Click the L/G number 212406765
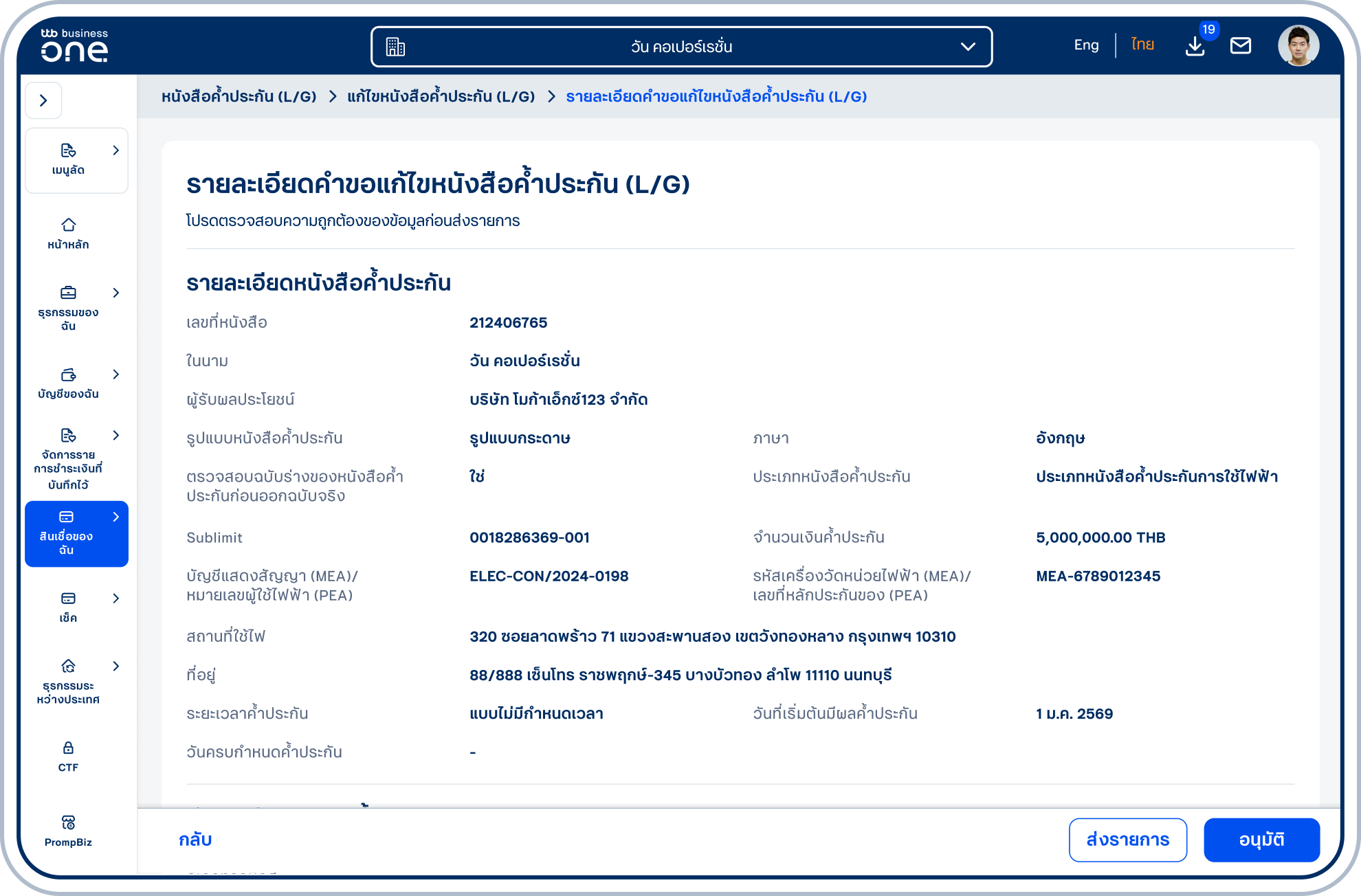The image size is (1361, 896). [x=509, y=322]
